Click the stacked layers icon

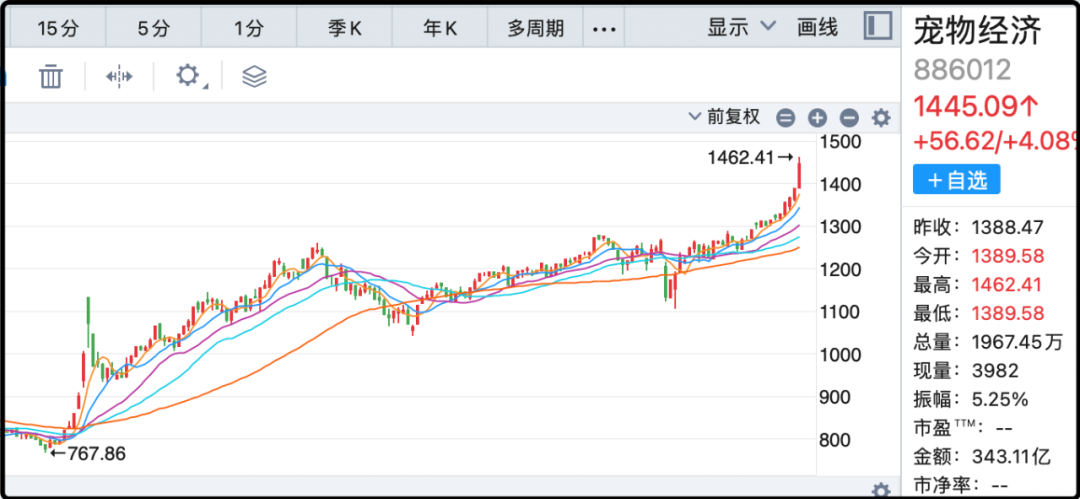[x=254, y=76]
